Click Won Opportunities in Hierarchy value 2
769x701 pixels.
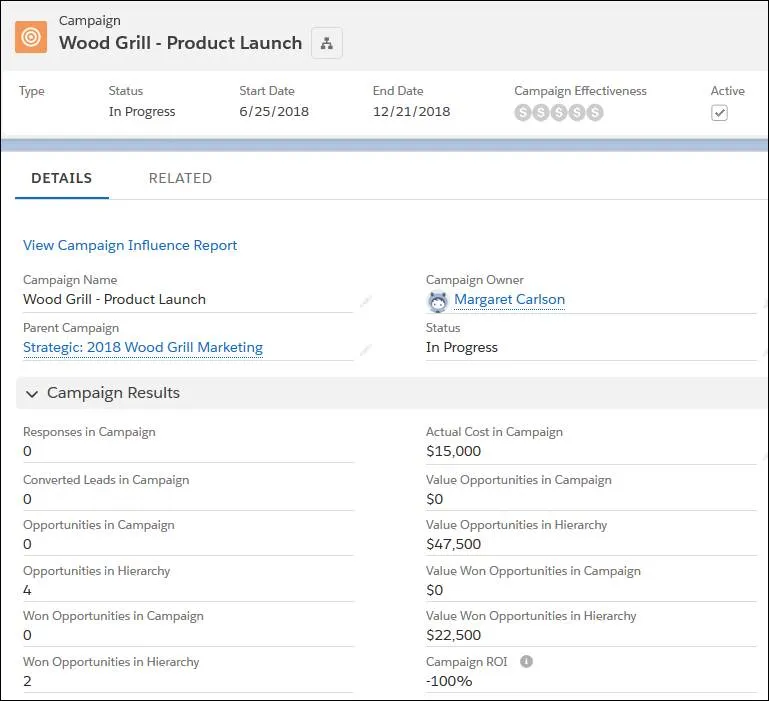click(27, 681)
